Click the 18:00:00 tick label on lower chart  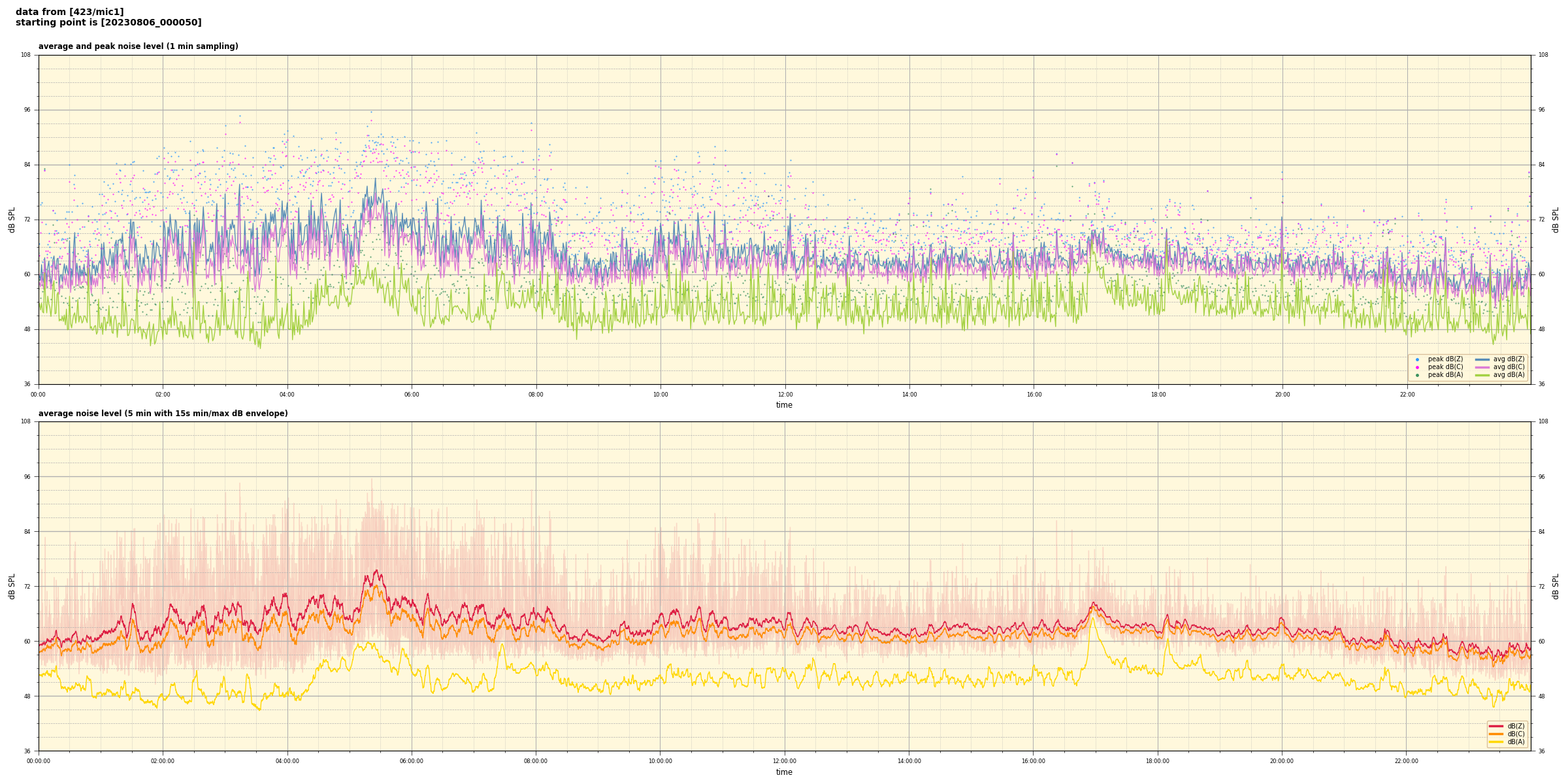(1158, 761)
